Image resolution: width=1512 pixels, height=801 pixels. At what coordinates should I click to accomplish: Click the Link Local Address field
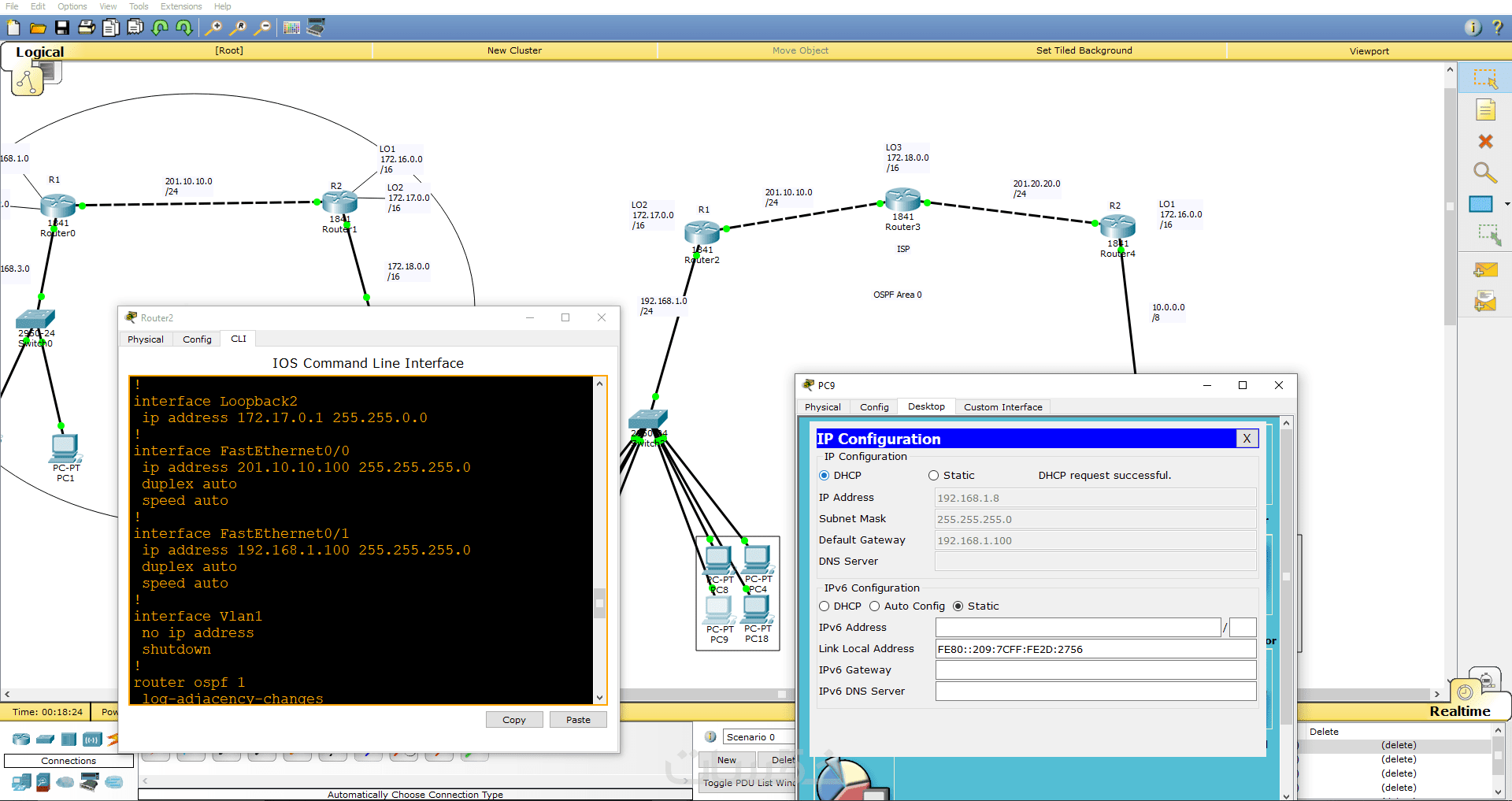point(1095,649)
